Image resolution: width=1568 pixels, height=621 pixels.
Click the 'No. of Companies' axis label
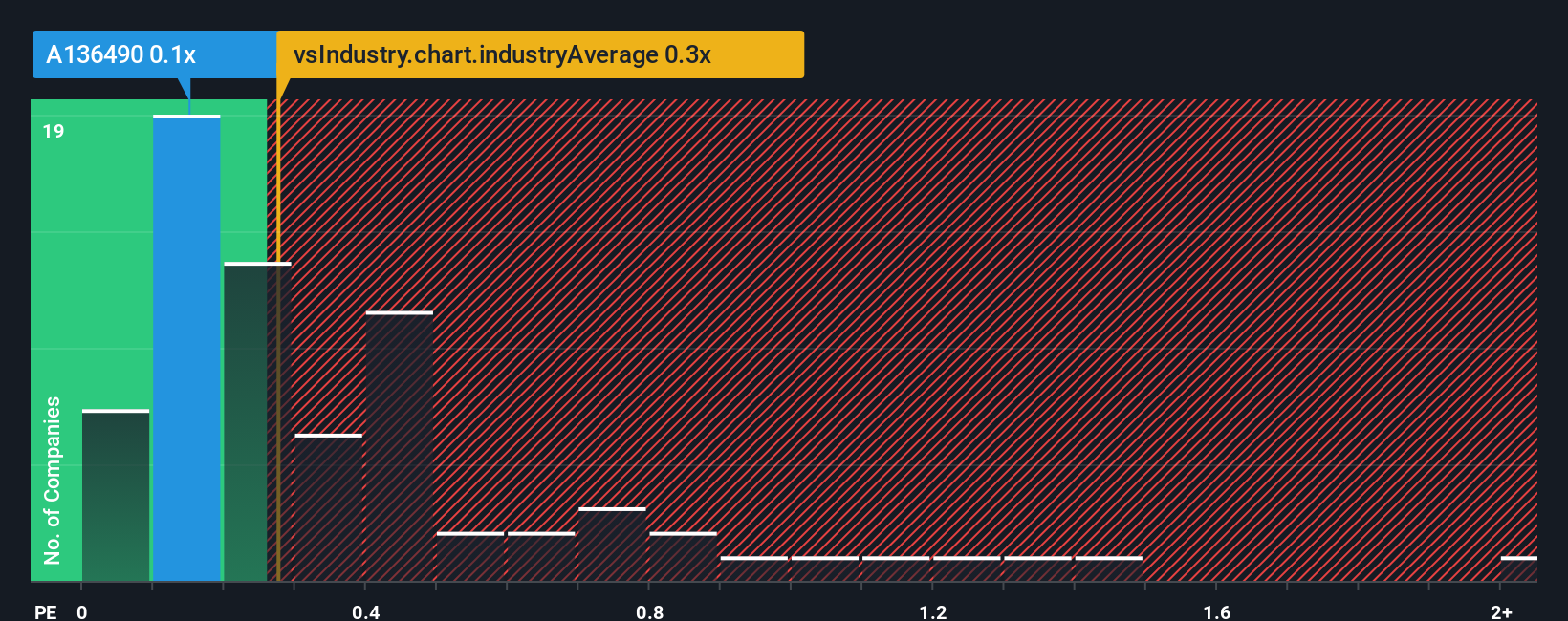click(53, 480)
